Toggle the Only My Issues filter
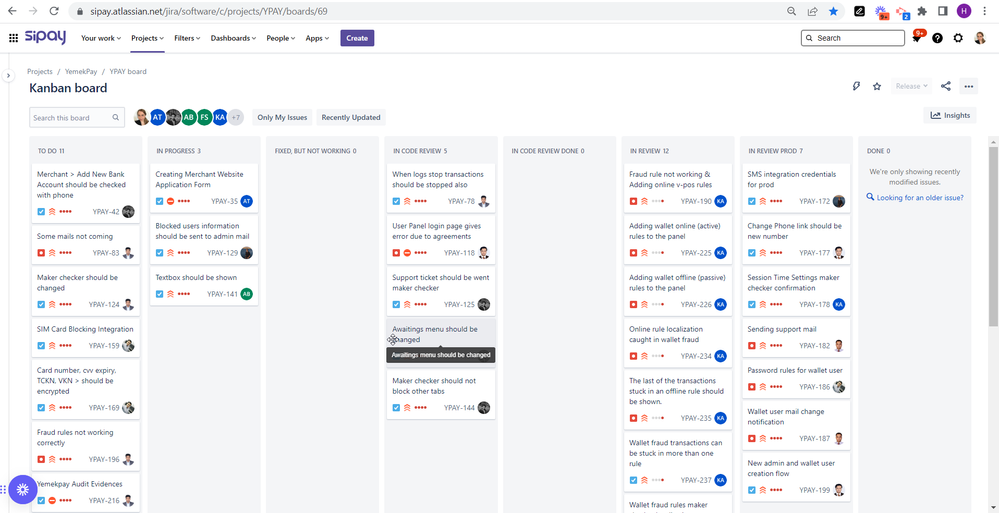The width and height of the screenshot is (999, 513). 282,117
